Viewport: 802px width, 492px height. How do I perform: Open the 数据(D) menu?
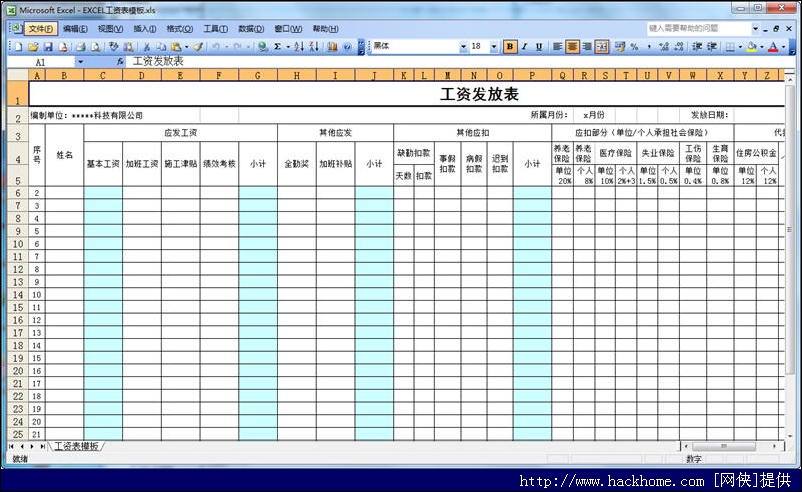click(x=251, y=29)
